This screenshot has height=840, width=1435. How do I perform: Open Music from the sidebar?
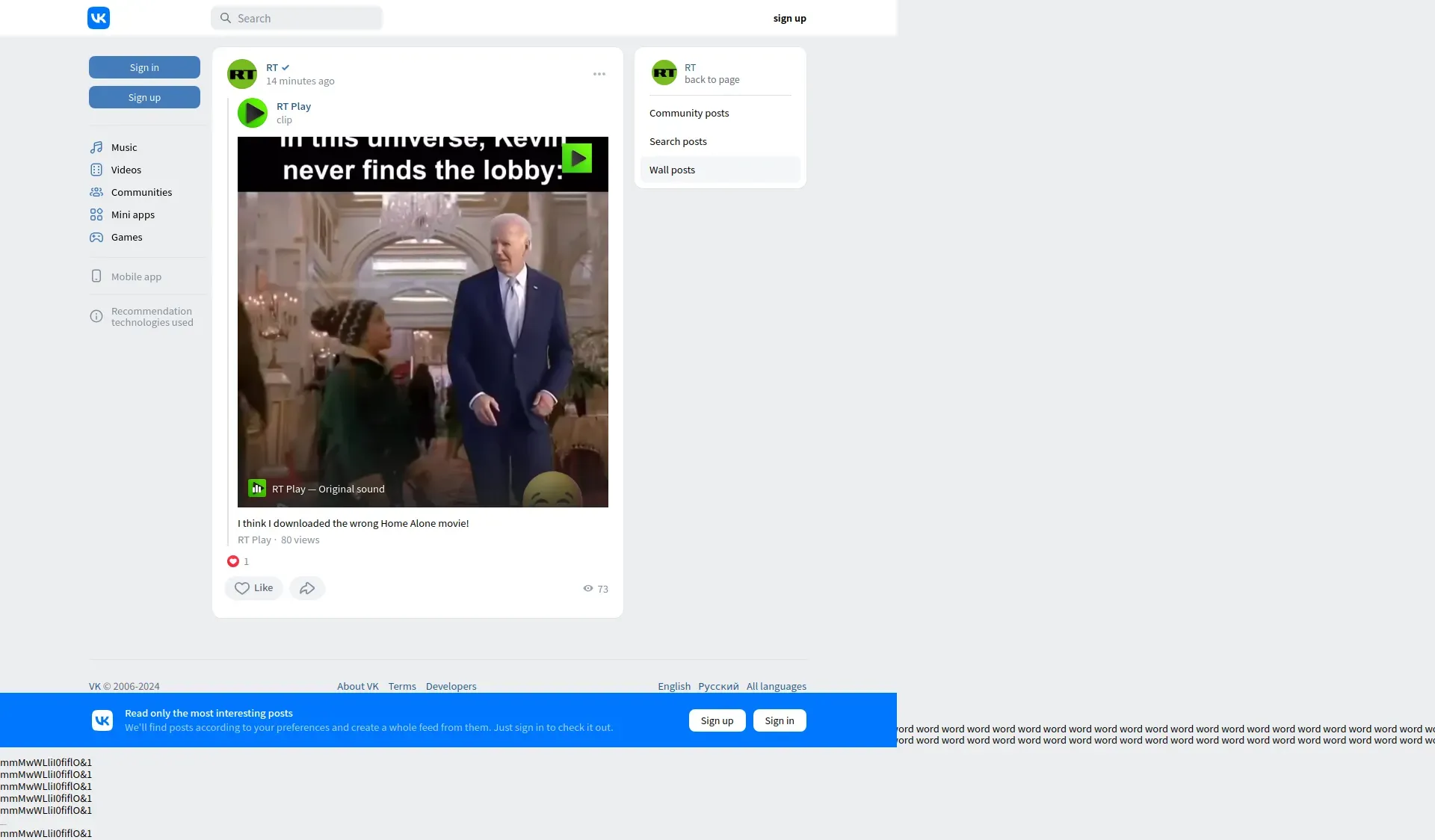click(x=123, y=147)
